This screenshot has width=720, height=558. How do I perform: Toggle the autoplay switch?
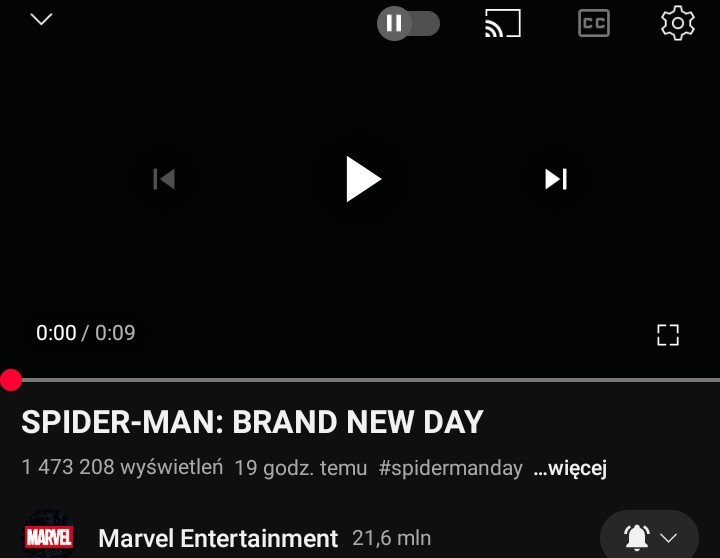coord(408,23)
